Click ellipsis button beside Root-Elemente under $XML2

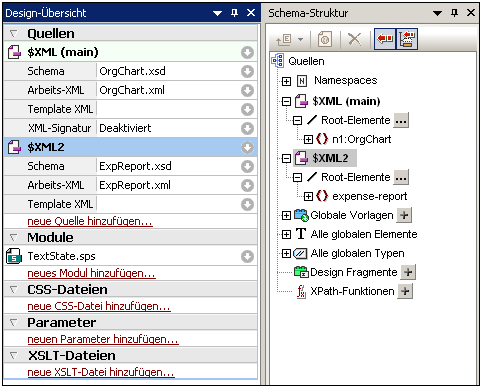click(401, 177)
